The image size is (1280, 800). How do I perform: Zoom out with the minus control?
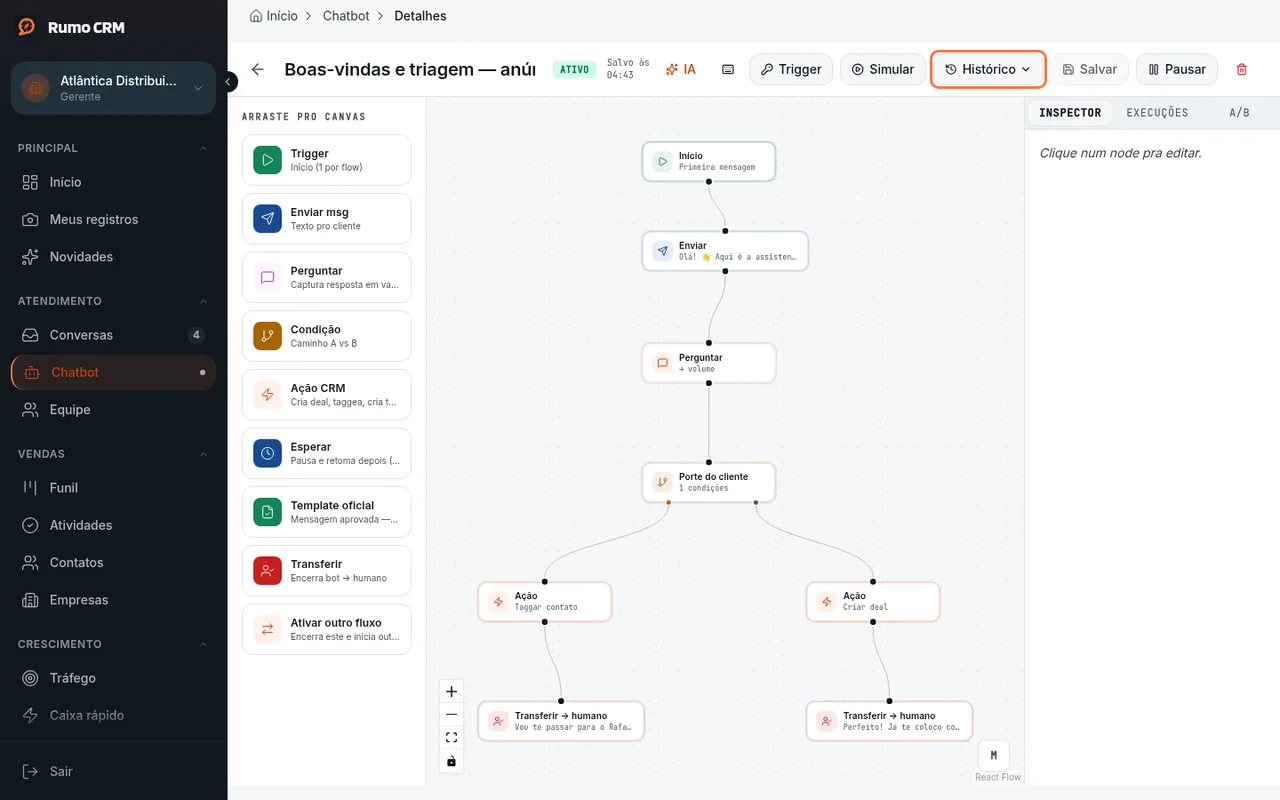(451, 714)
